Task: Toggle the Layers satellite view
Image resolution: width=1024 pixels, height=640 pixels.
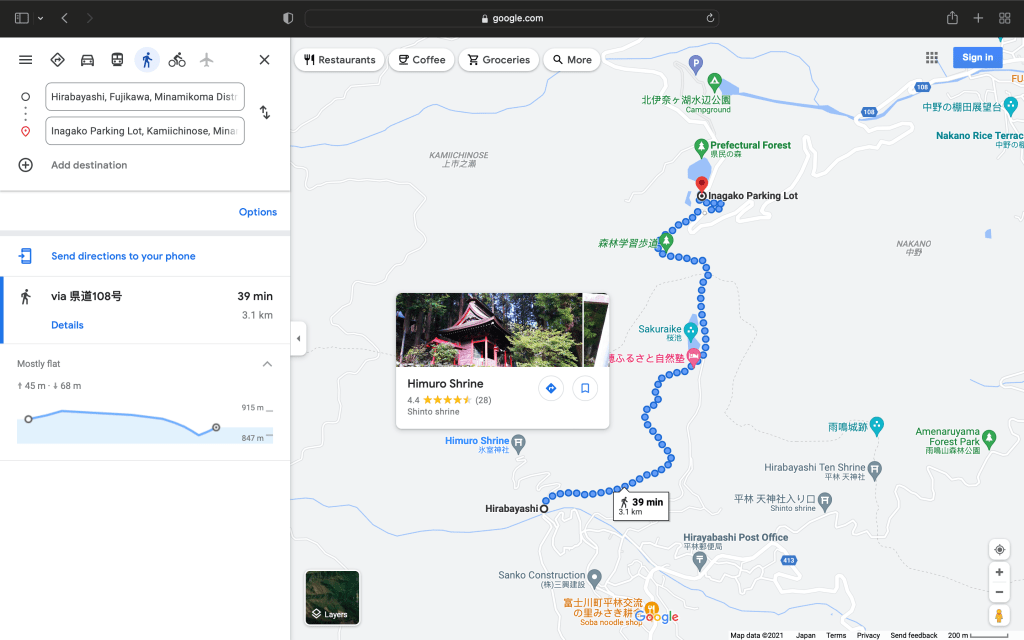Action: point(332,597)
